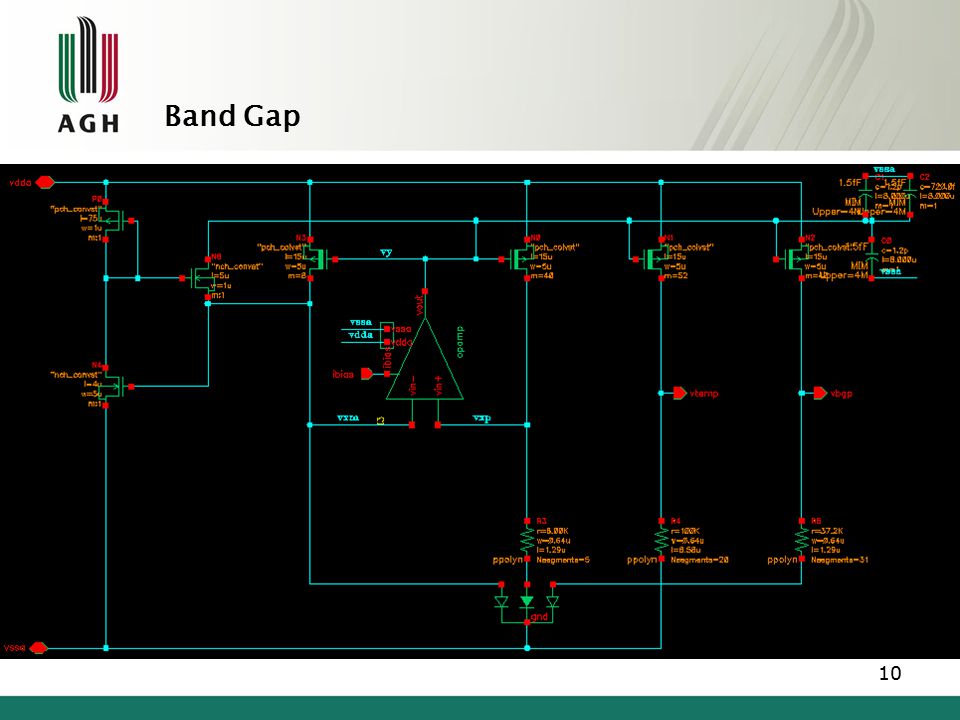The image size is (960, 720).
Task: Select the P0 pch transistor symbol
Action: coord(115,220)
